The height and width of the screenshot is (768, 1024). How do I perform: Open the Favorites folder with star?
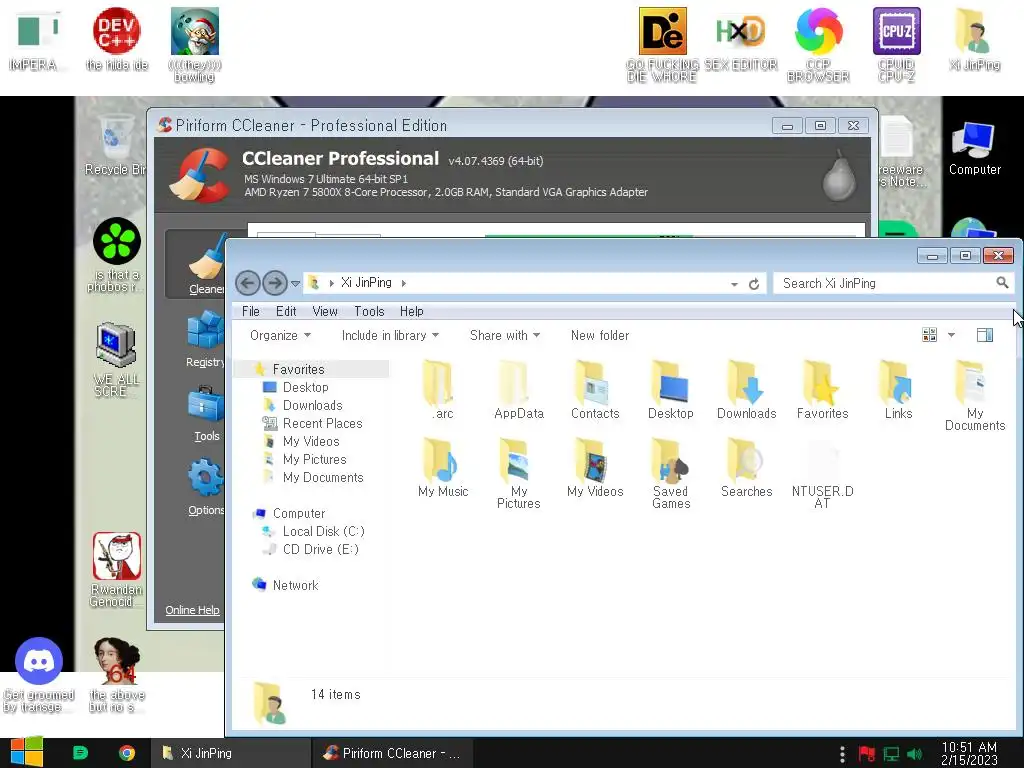pos(822,389)
